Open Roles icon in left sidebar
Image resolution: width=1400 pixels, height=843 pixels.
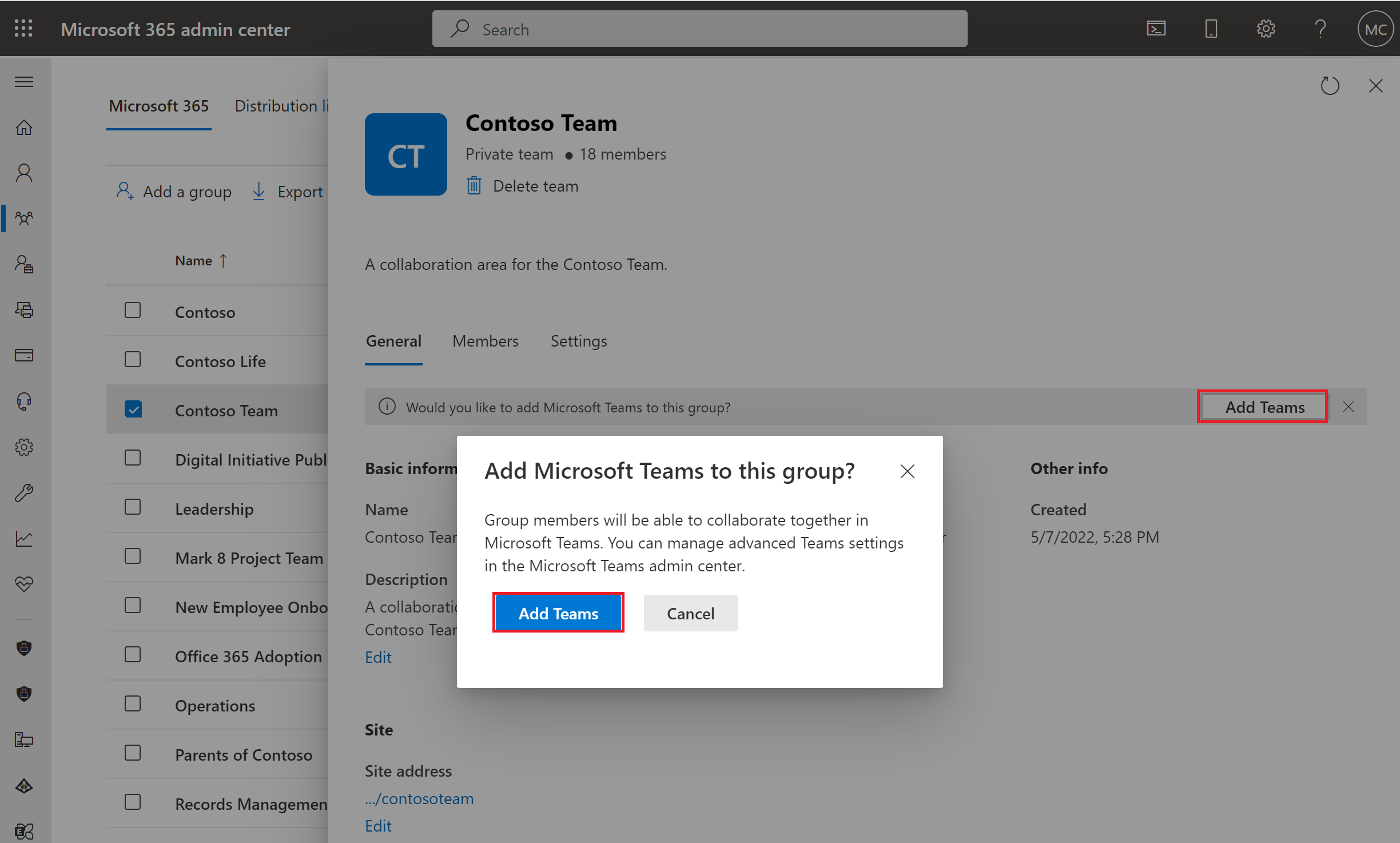tap(24, 264)
